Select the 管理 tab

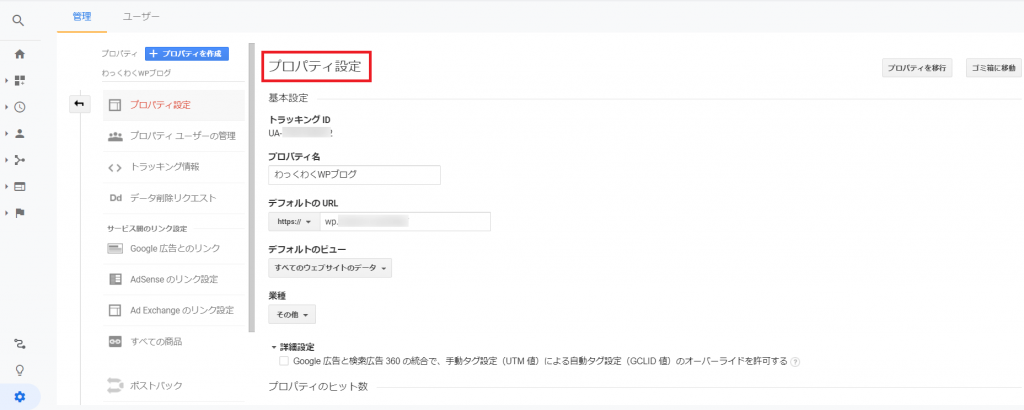tap(82, 17)
